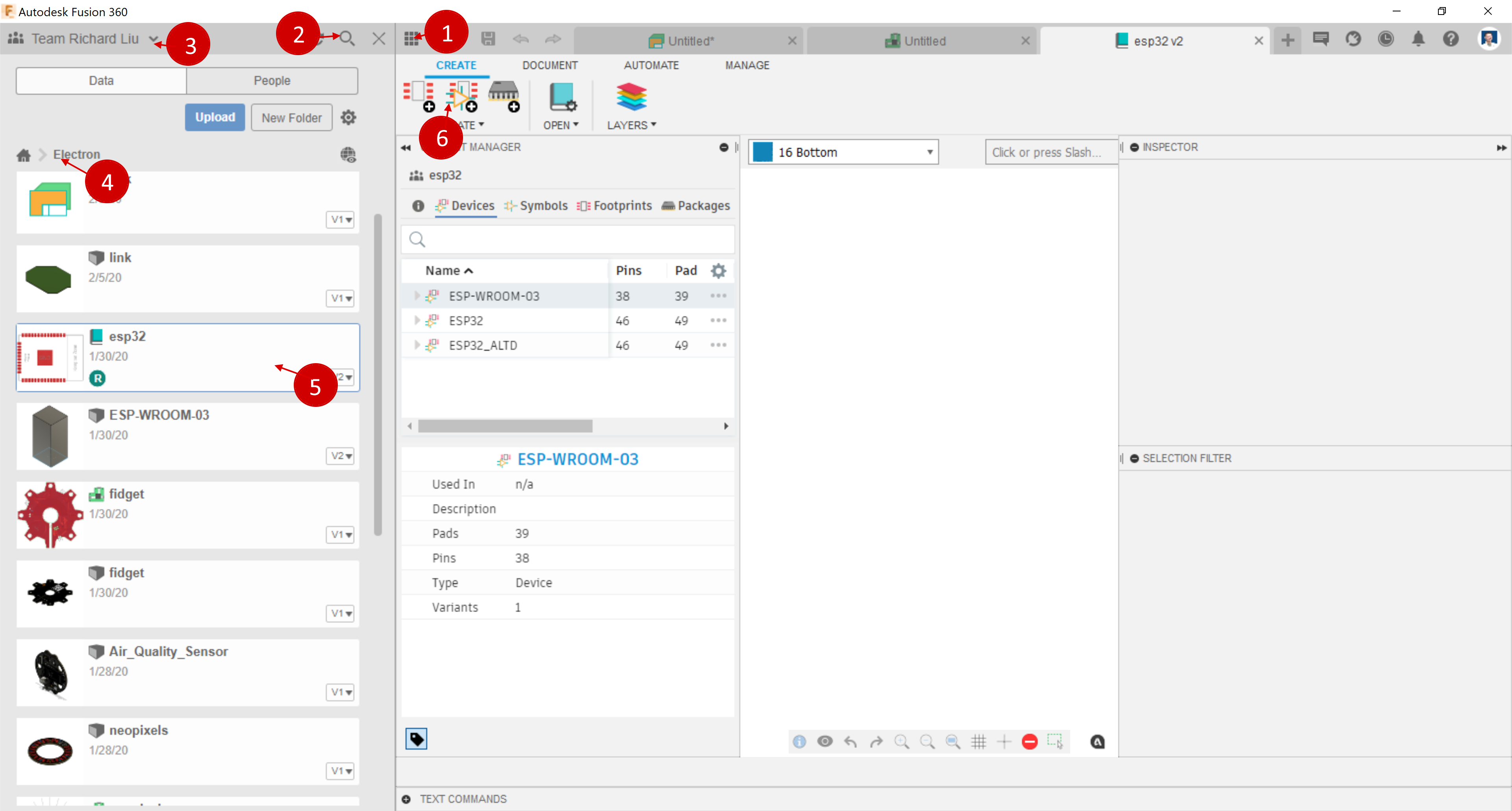1512x811 pixels.
Task: Collapse the Selection Filter panel toggle
Action: pyautogui.click(x=1134, y=458)
